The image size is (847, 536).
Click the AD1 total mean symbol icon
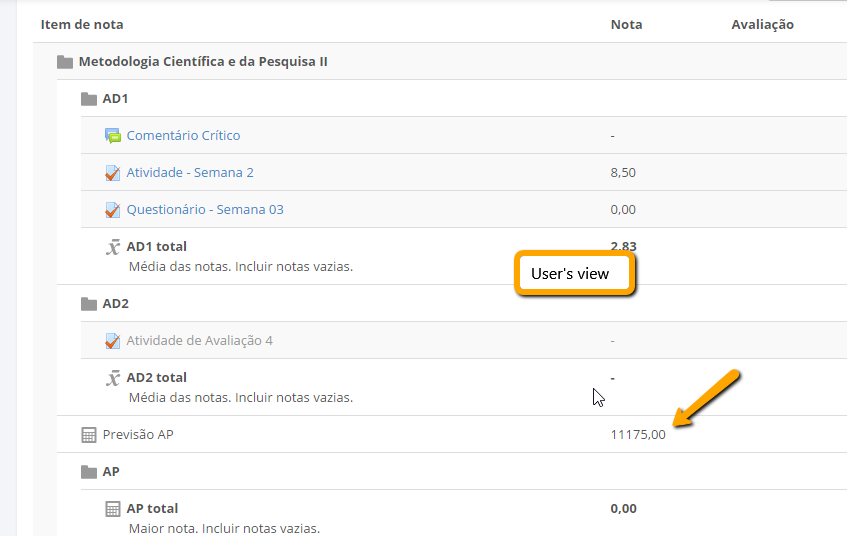pyautogui.click(x=112, y=247)
